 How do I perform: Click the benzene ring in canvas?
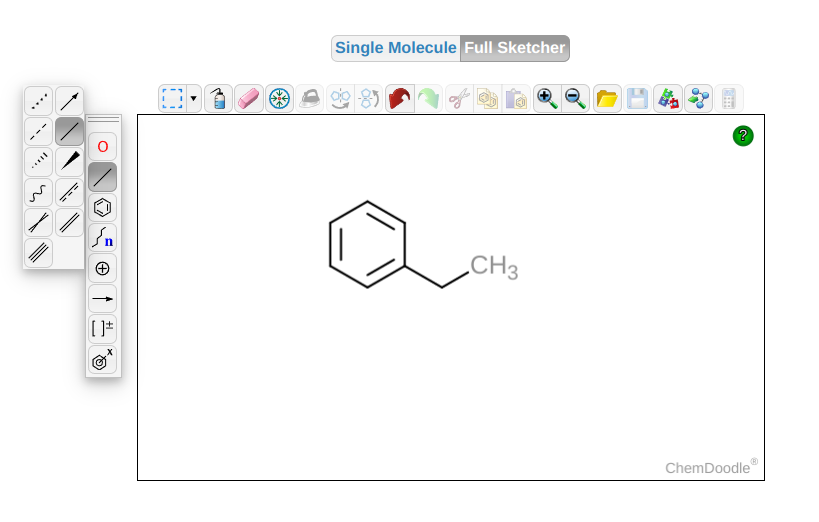point(367,245)
